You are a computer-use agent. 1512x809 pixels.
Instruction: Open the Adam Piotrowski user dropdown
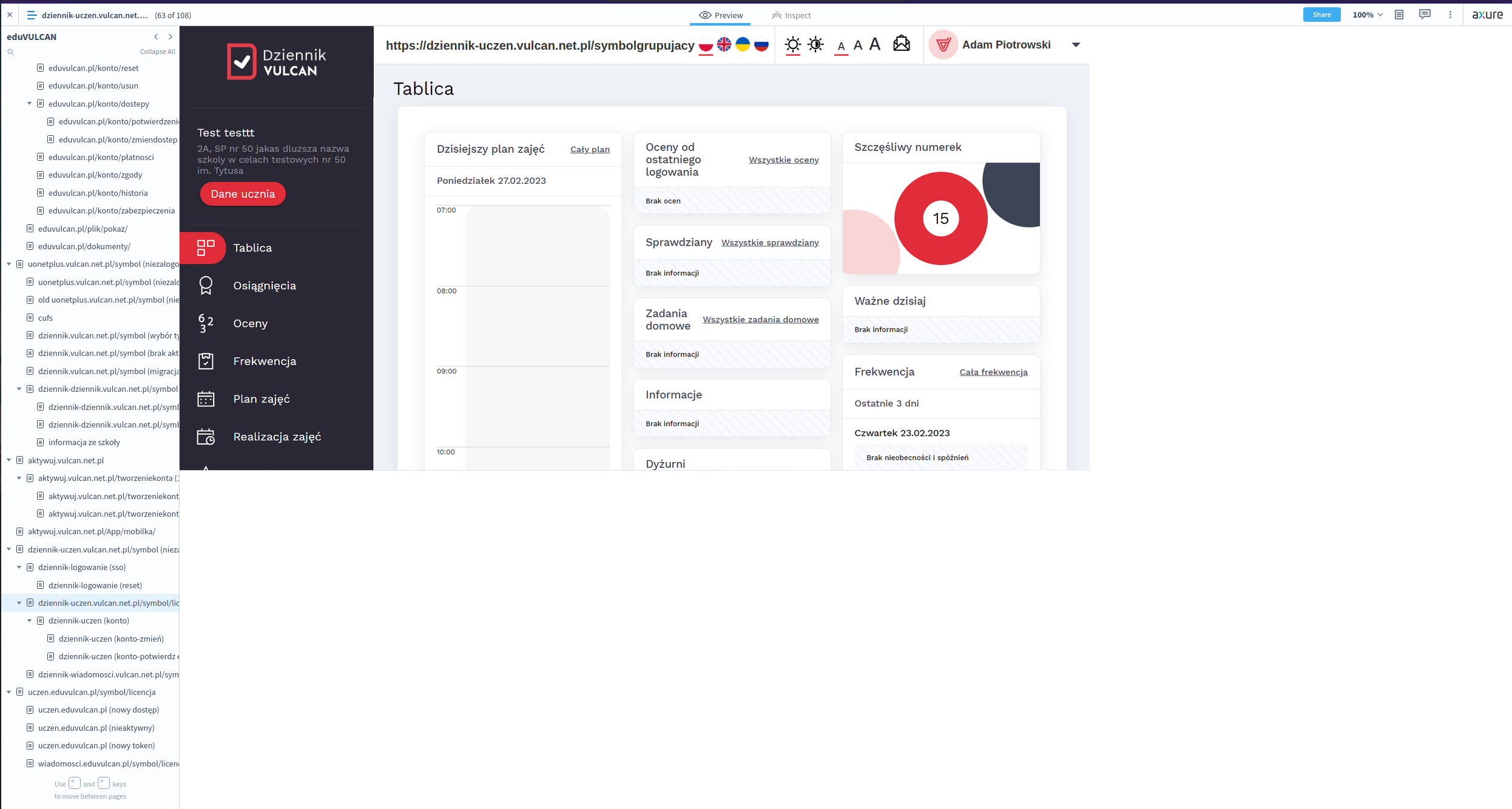coord(1076,45)
